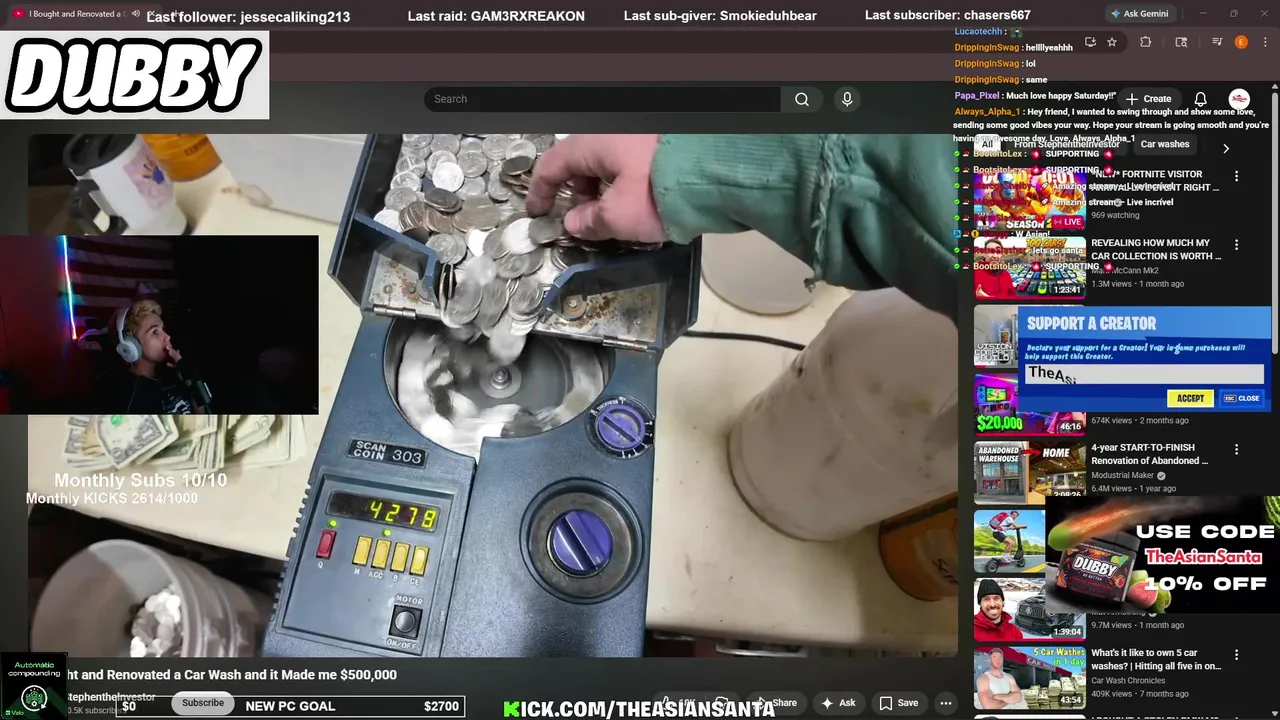Screen dimensions: 1280x720
Task: Click the Modustrial Maker channel name
Action: [1122, 475]
